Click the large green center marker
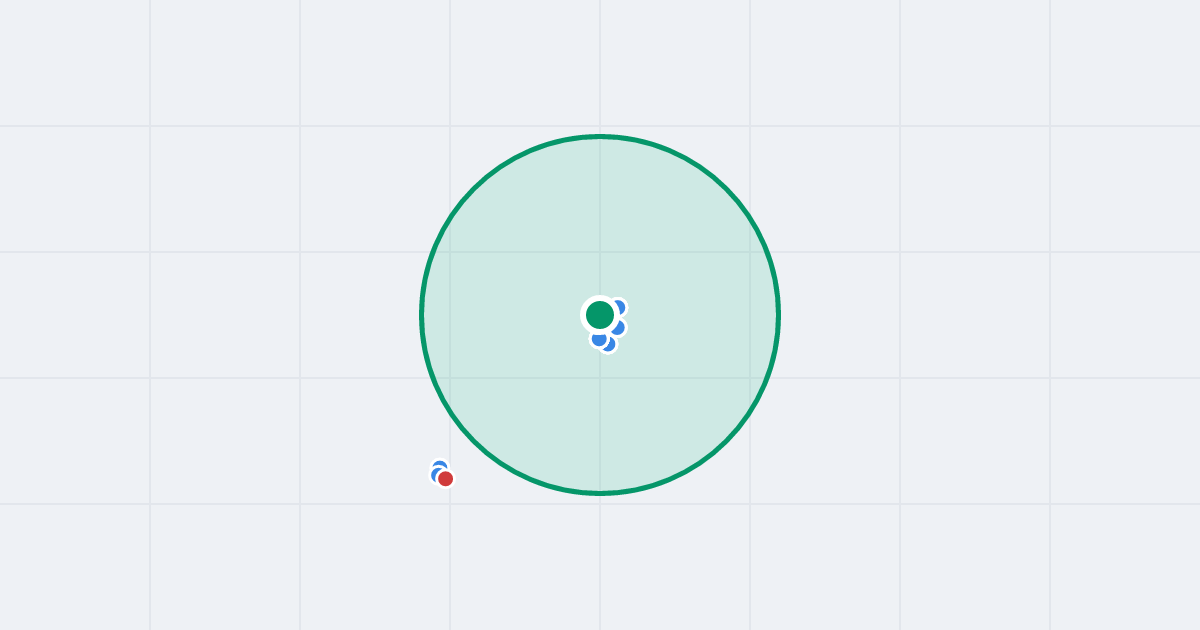Screen dimensions: 1200x630 point(600,315)
